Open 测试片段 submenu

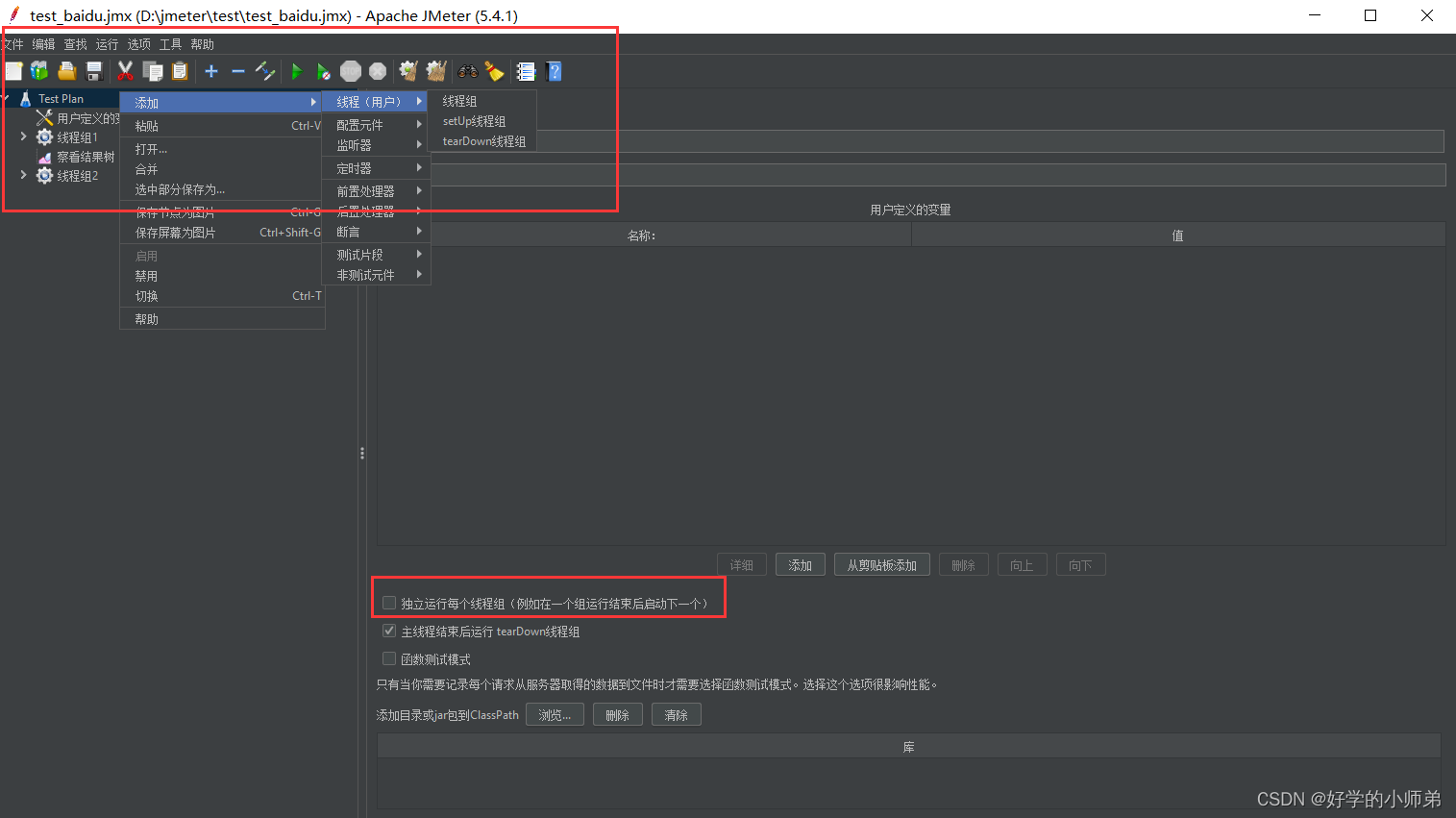click(x=377, y=255)
